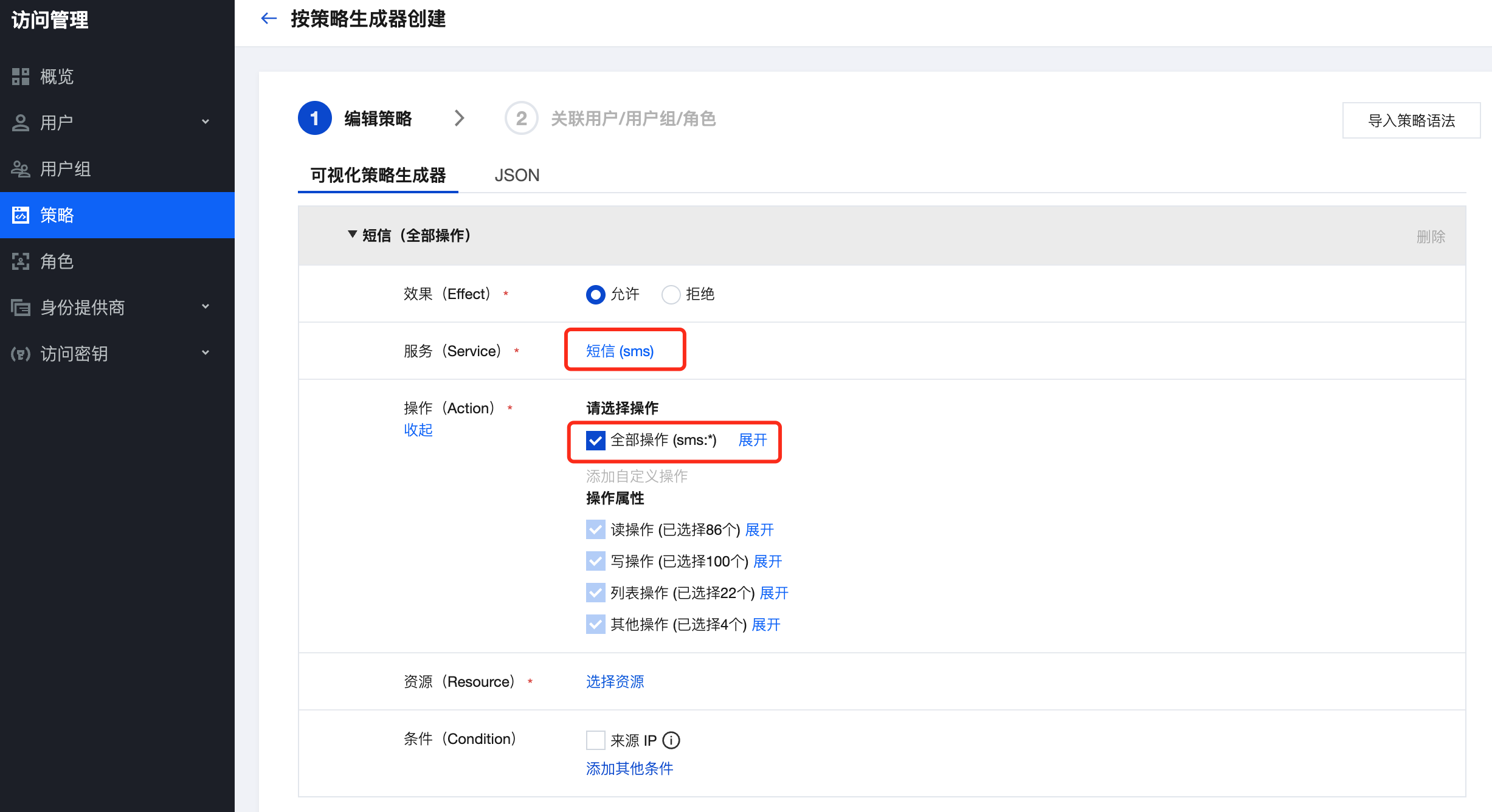Click the policy icon in sidebar
Viewport: 1492px width, 812px height.
pyautogui.click(x=21, y=215)
